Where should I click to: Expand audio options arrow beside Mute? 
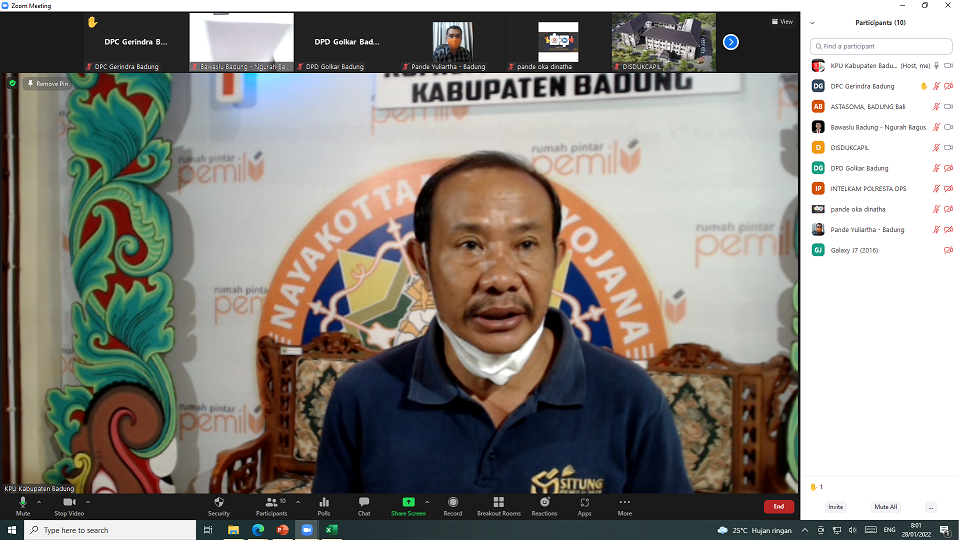(39, 501)
